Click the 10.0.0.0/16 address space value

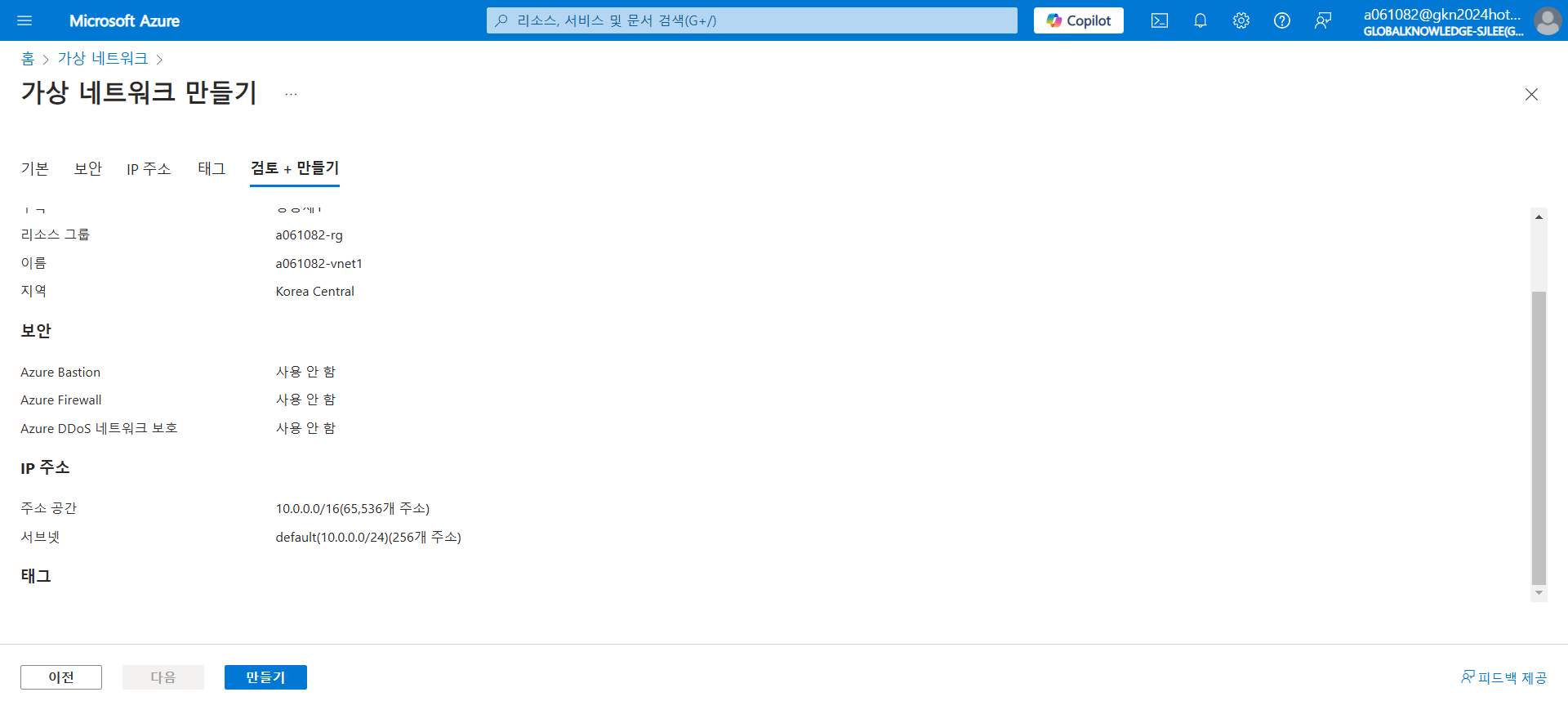point(353,508)
